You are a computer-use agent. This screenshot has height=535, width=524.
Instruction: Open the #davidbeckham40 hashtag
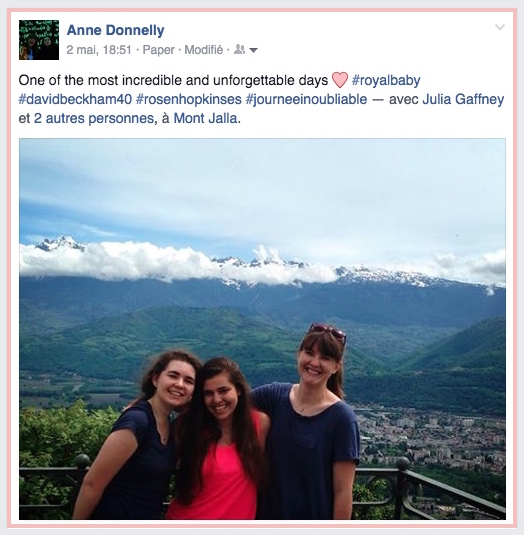coord(75,99)
